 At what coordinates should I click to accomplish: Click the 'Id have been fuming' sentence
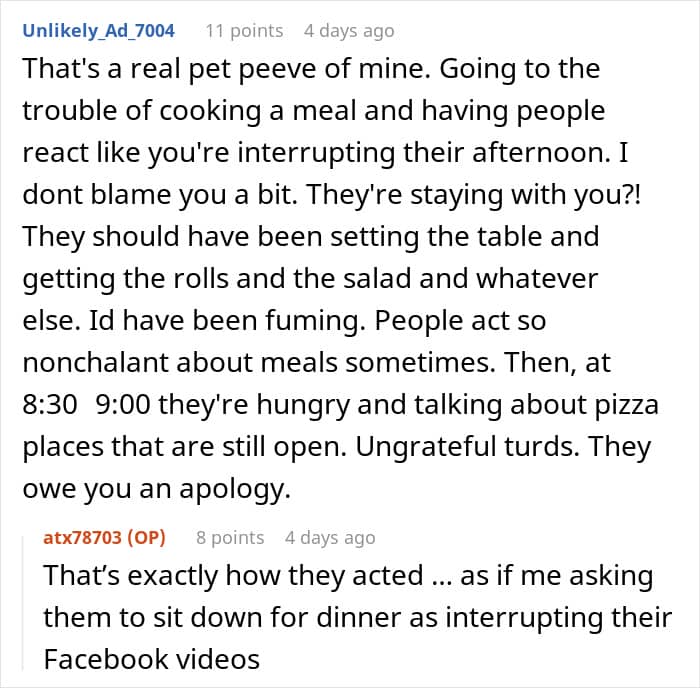pyautogui.click(x=227, y=321)
